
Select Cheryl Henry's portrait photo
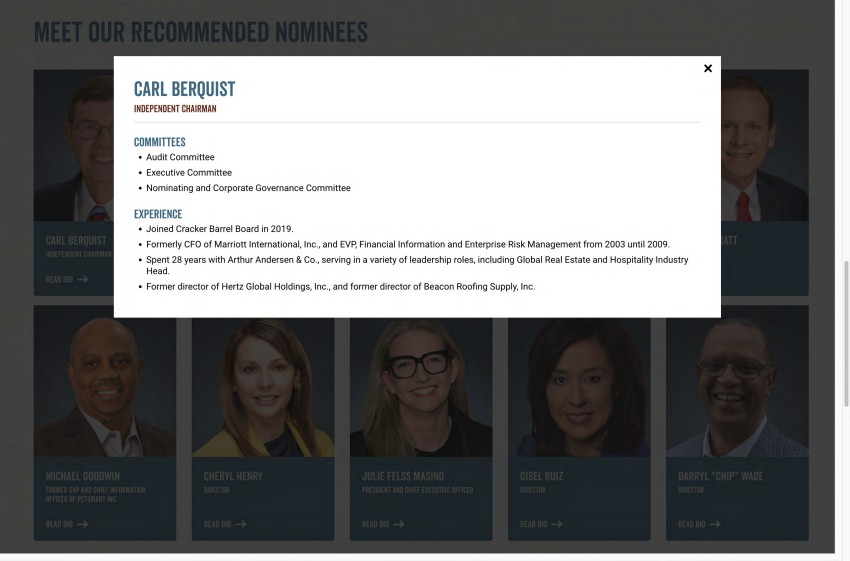point(263,387)
